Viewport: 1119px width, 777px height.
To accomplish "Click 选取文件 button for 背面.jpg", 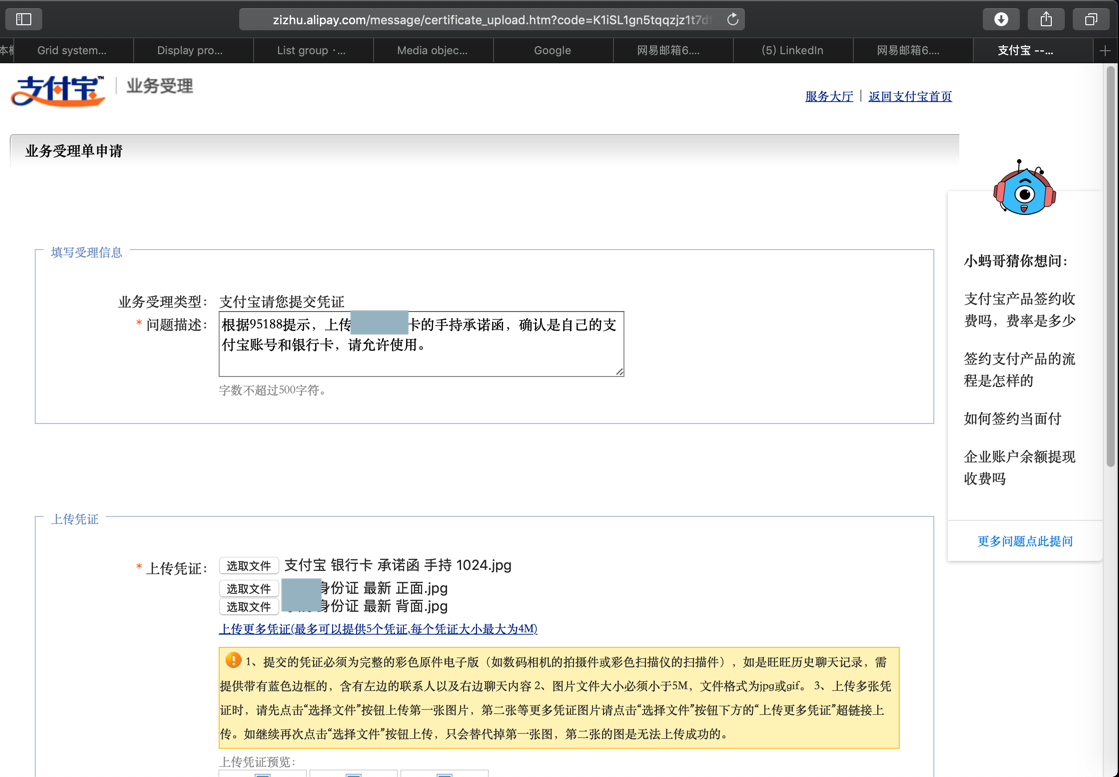I will 248,606.
